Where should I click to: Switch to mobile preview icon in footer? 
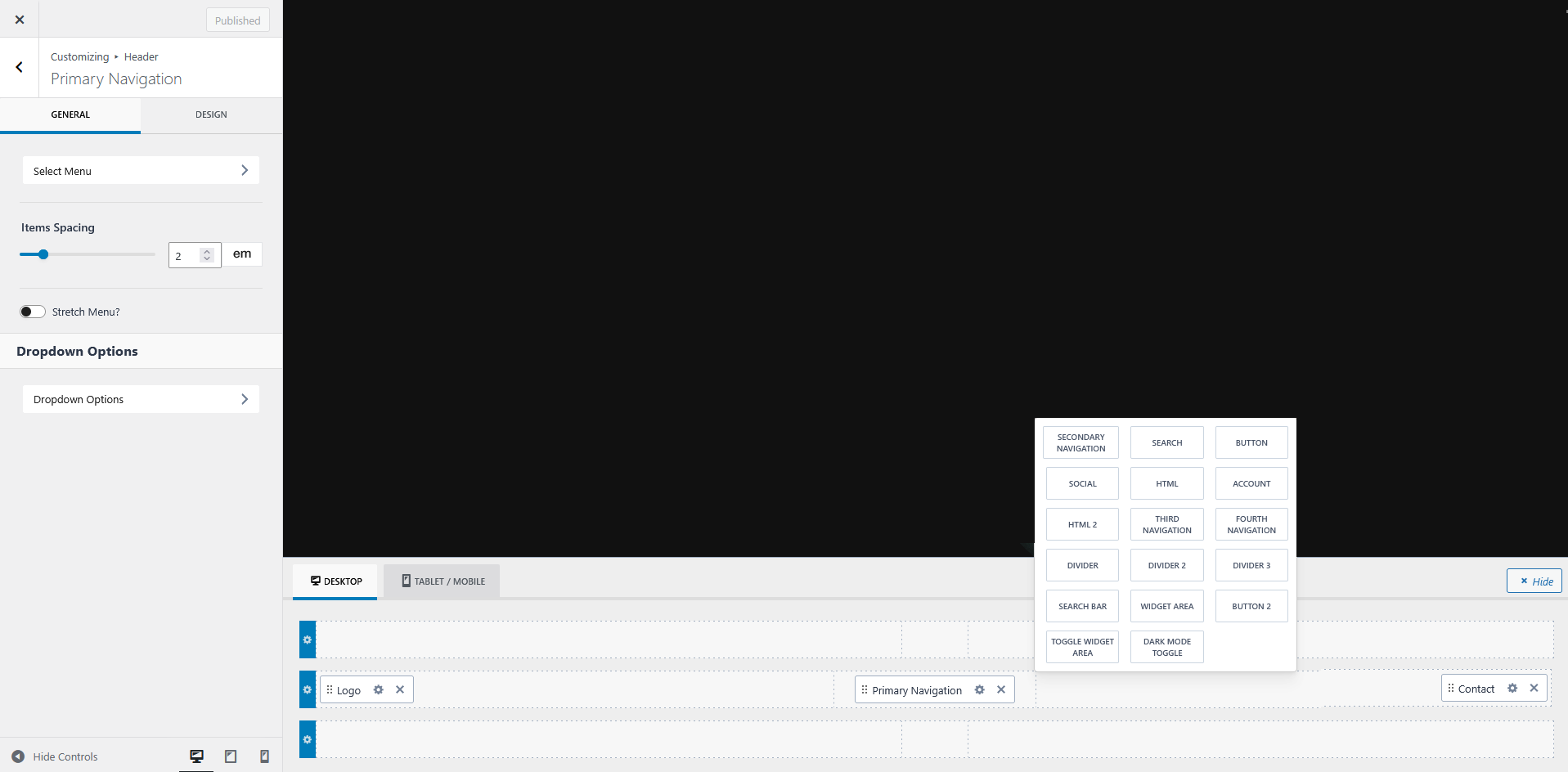pos(264,756)
